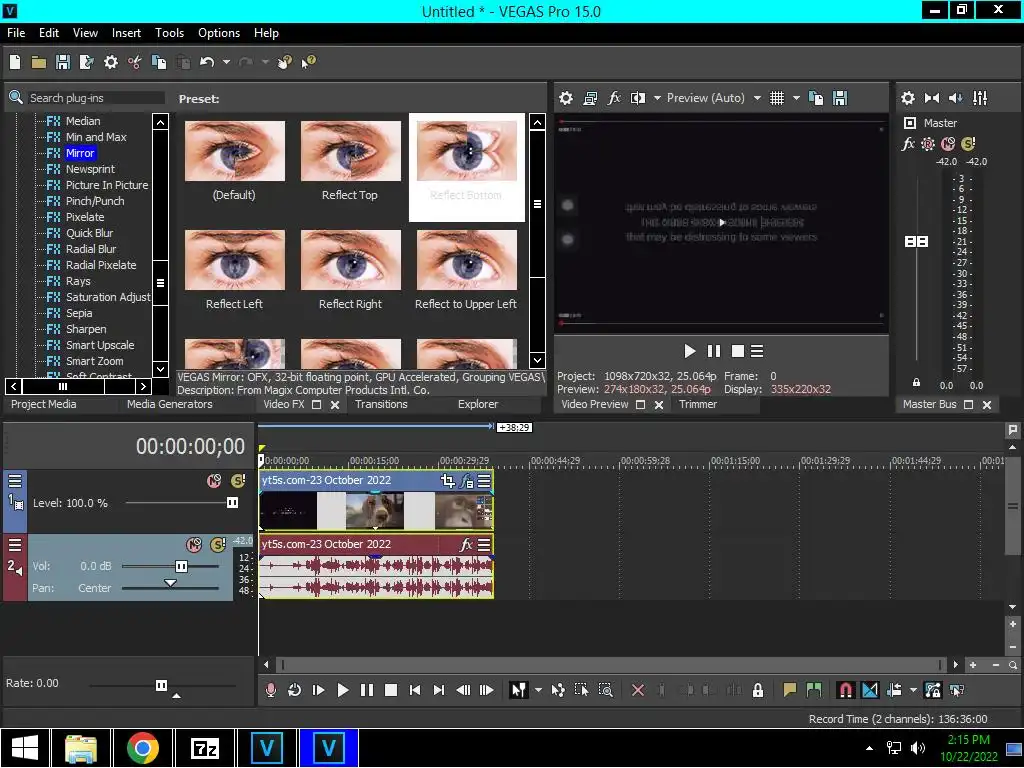The height and width of the screenshot is (768, 1024).
Task: Click the New project icon
Action: 15,62
